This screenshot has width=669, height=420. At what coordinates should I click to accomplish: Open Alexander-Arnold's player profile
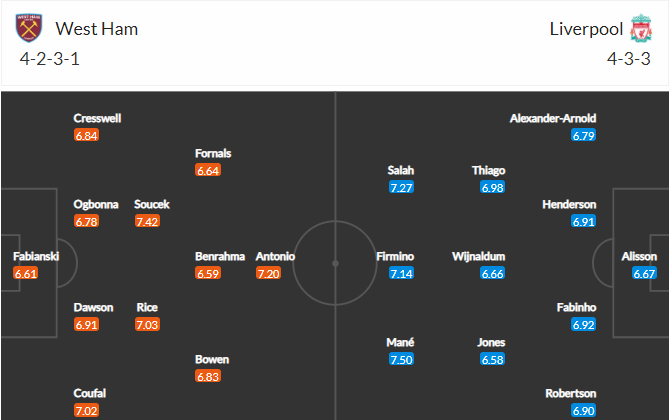point(553,118)
